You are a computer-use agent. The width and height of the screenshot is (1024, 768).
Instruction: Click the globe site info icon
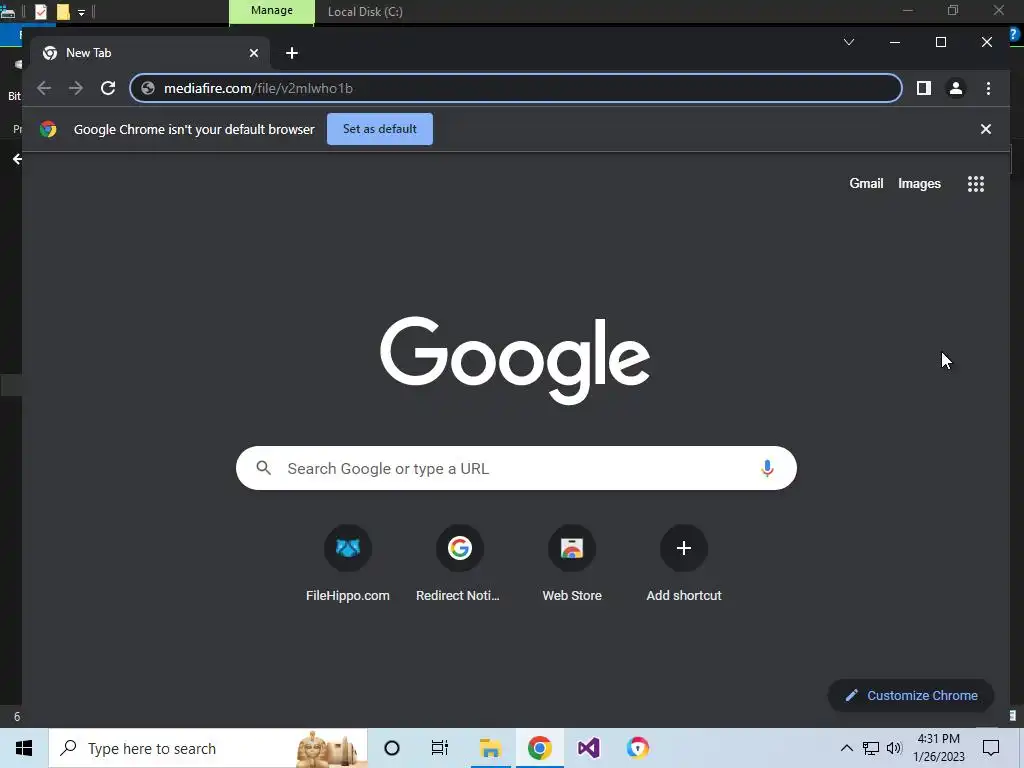(x=148, y=88)
